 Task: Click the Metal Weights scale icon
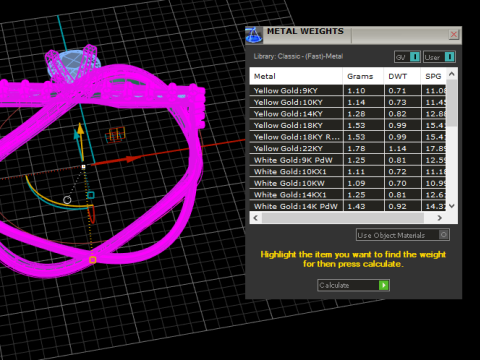[254, 35]
